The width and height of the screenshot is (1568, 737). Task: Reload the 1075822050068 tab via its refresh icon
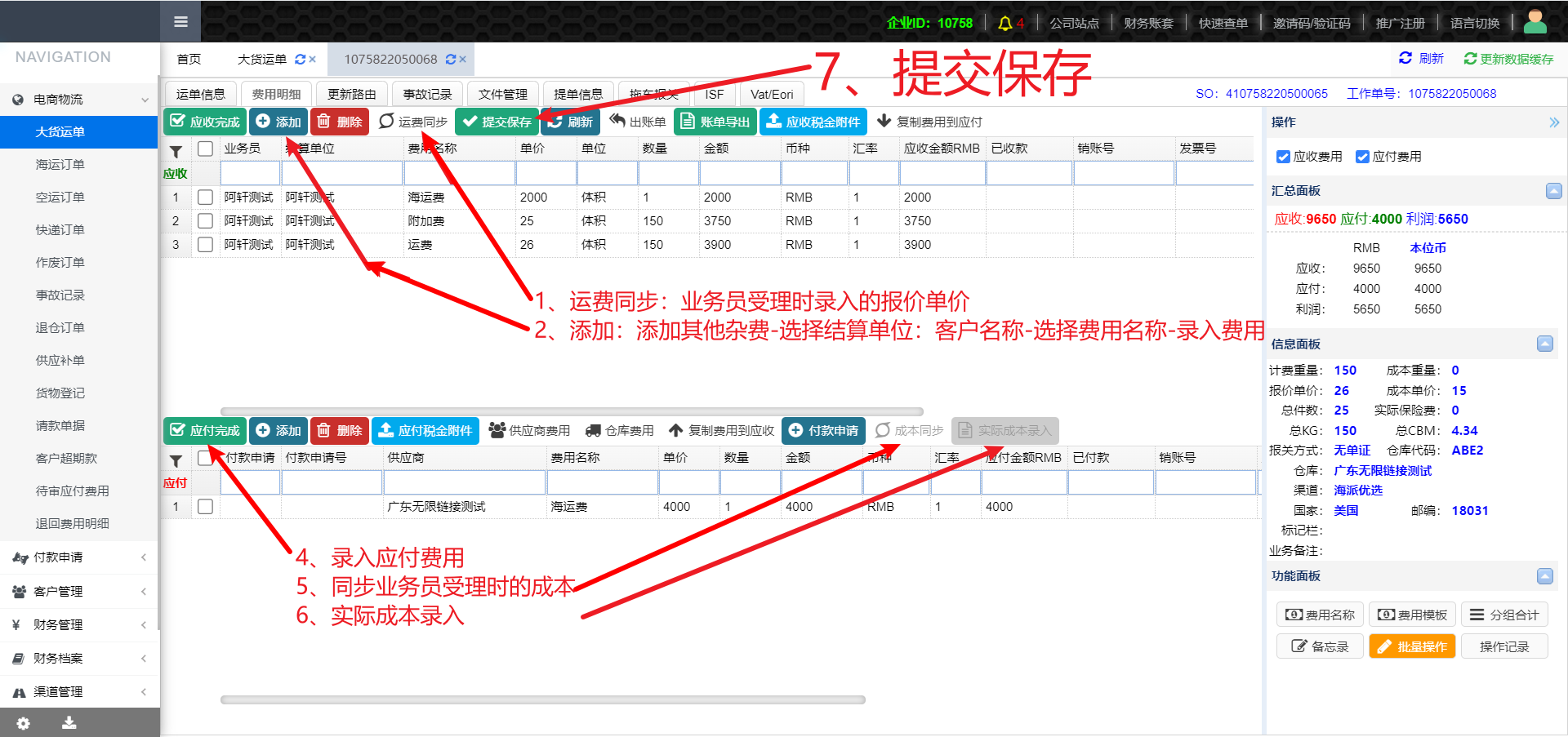coord(451,60)
